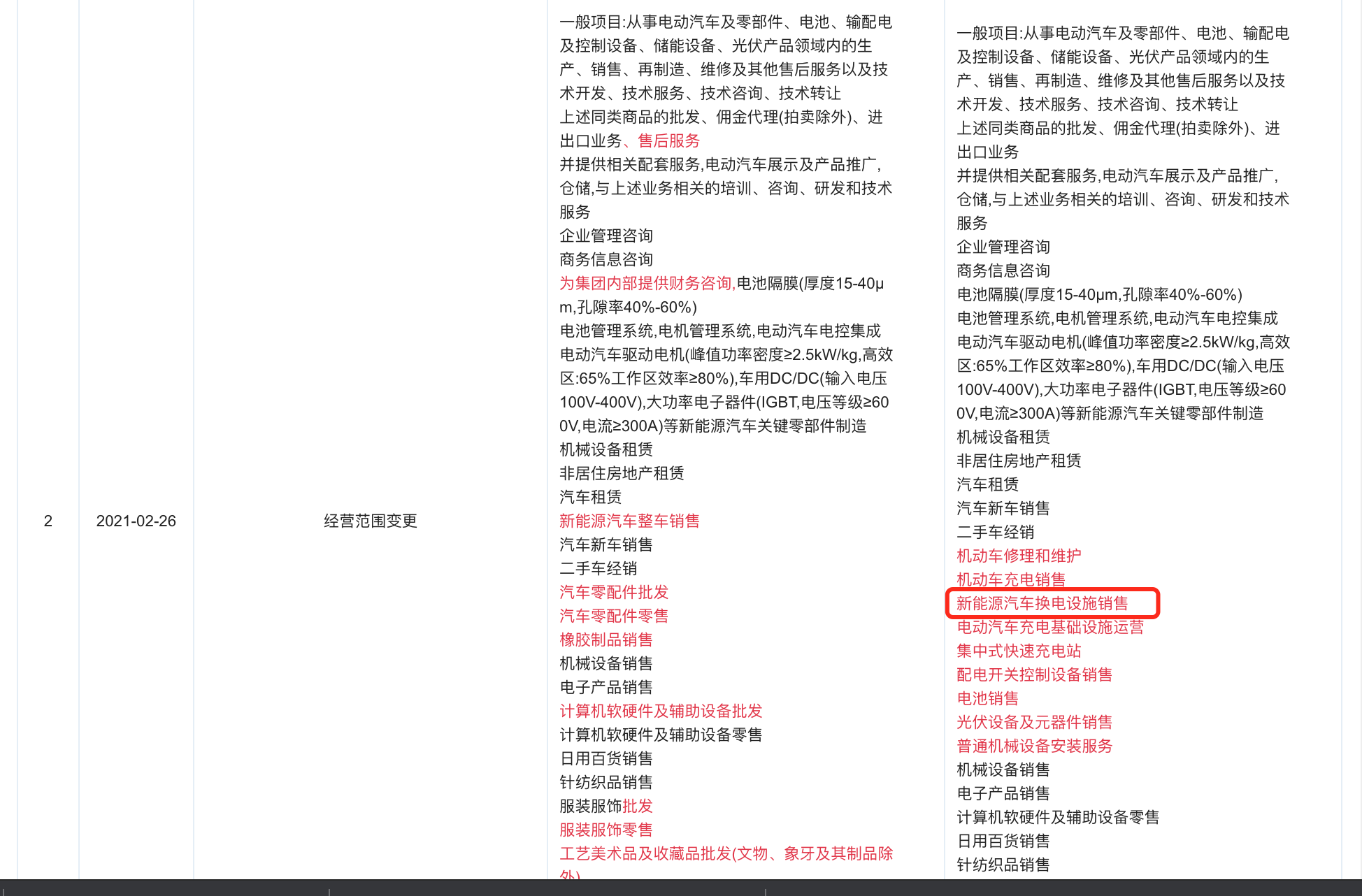The height and width of the screenshot is (896, 1362).
Task: Click red 为集团内部提供财务咨询 text
Action: tap(645, 283)
